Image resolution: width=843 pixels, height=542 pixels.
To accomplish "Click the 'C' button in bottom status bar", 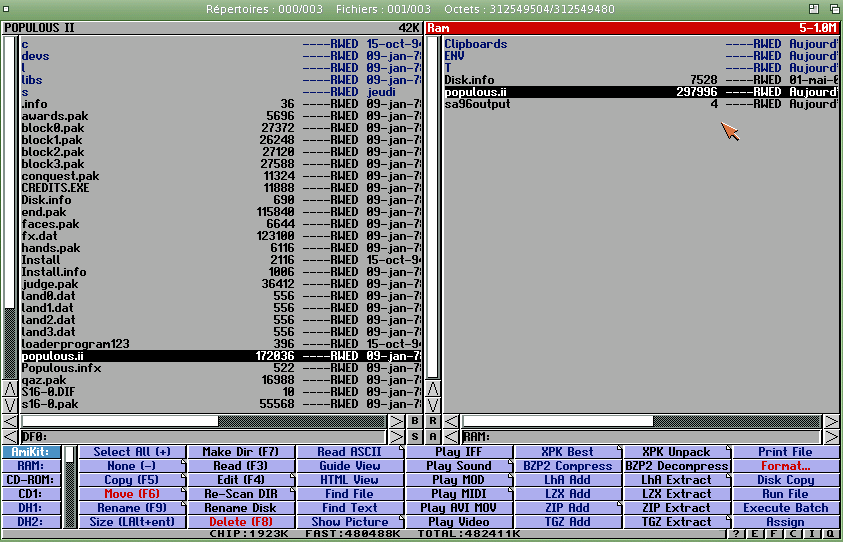I will 792,534.
